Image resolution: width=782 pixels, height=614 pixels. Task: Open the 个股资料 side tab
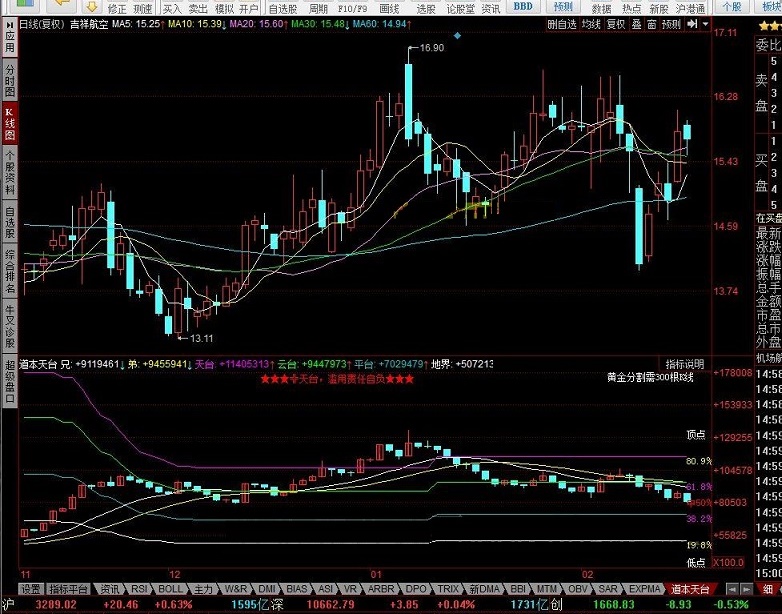coord(10,173)
